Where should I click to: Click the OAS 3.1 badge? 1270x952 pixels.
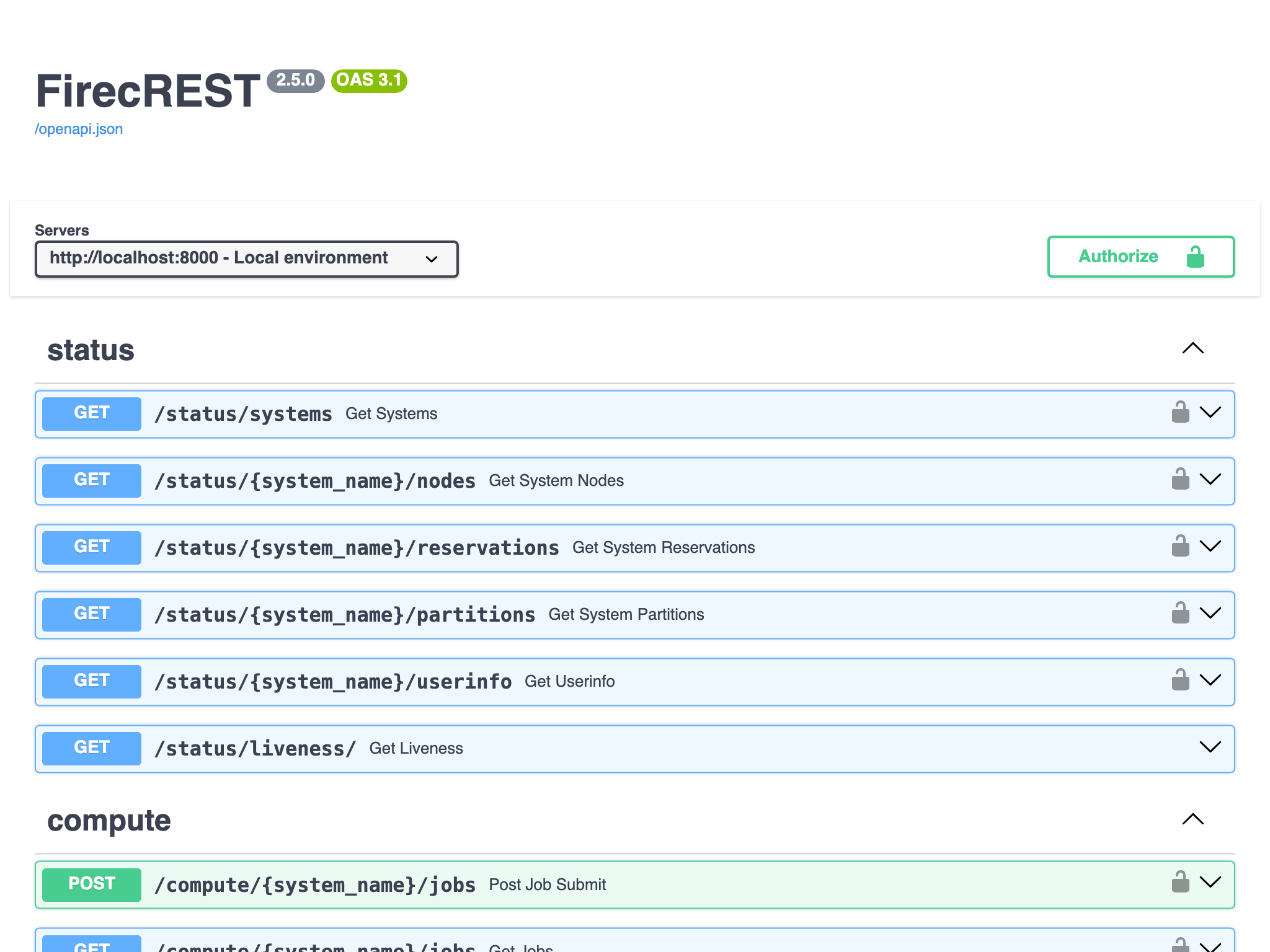(x=369, y=81)
